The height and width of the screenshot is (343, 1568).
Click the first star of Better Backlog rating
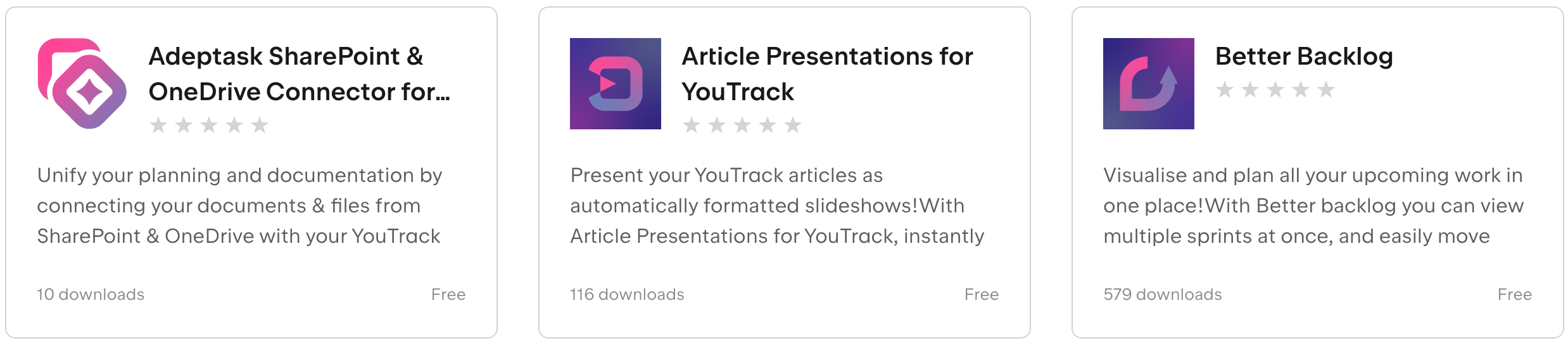(x=1225, y=90)
